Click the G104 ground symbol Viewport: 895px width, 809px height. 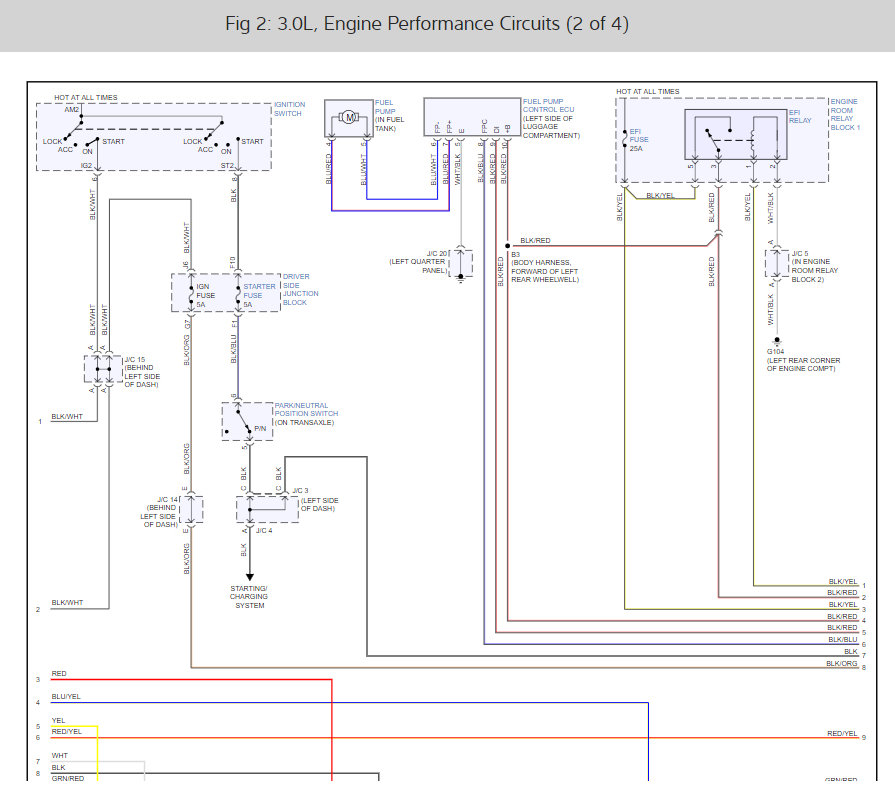(x=777, y=342)
